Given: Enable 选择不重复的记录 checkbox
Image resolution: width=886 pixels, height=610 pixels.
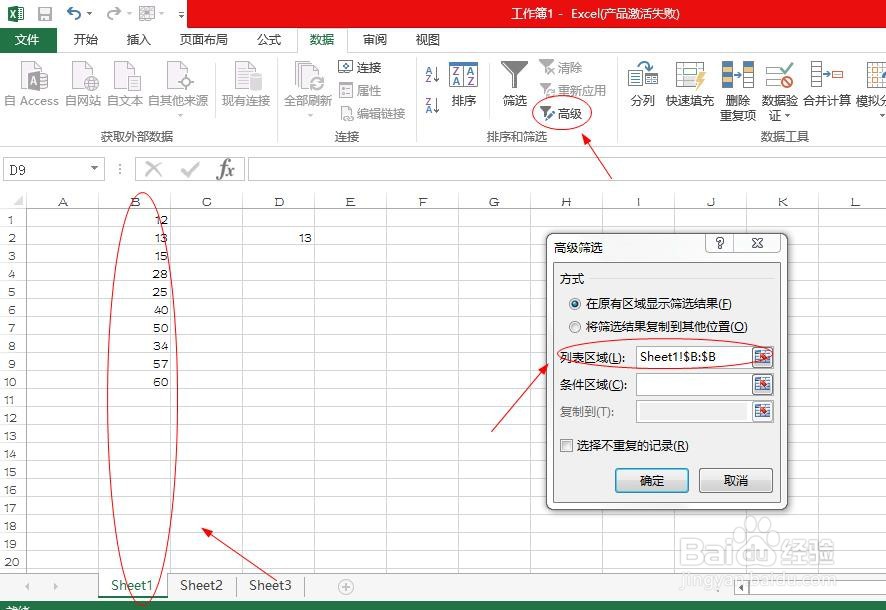Looking at the screenshot, I should [566, 446].
